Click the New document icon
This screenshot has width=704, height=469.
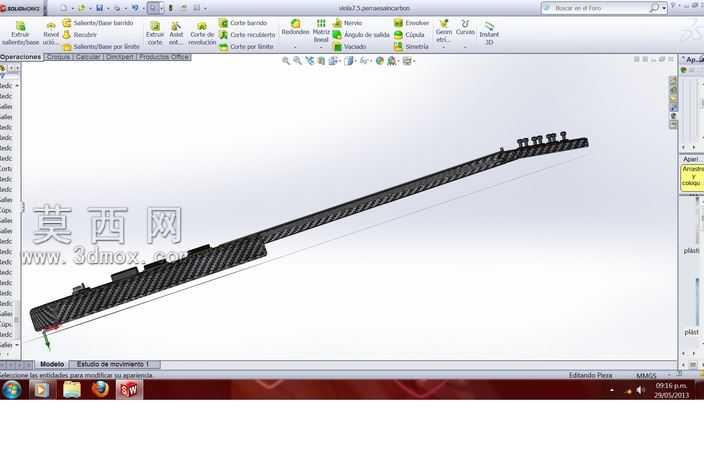pyautogui.click(x=64, y=8)
